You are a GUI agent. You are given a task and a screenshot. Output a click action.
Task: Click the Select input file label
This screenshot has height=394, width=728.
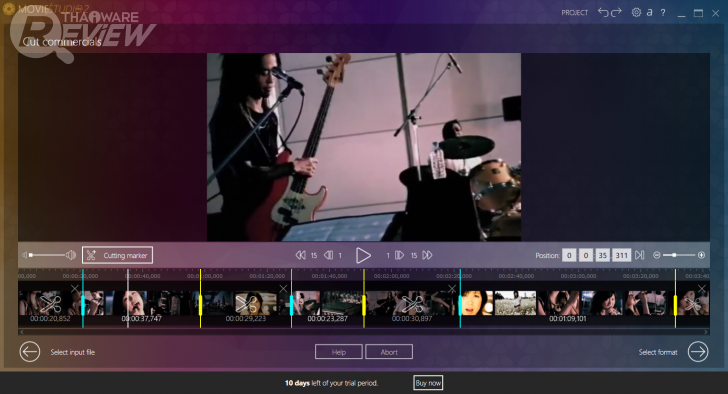(x=72, y=352)
